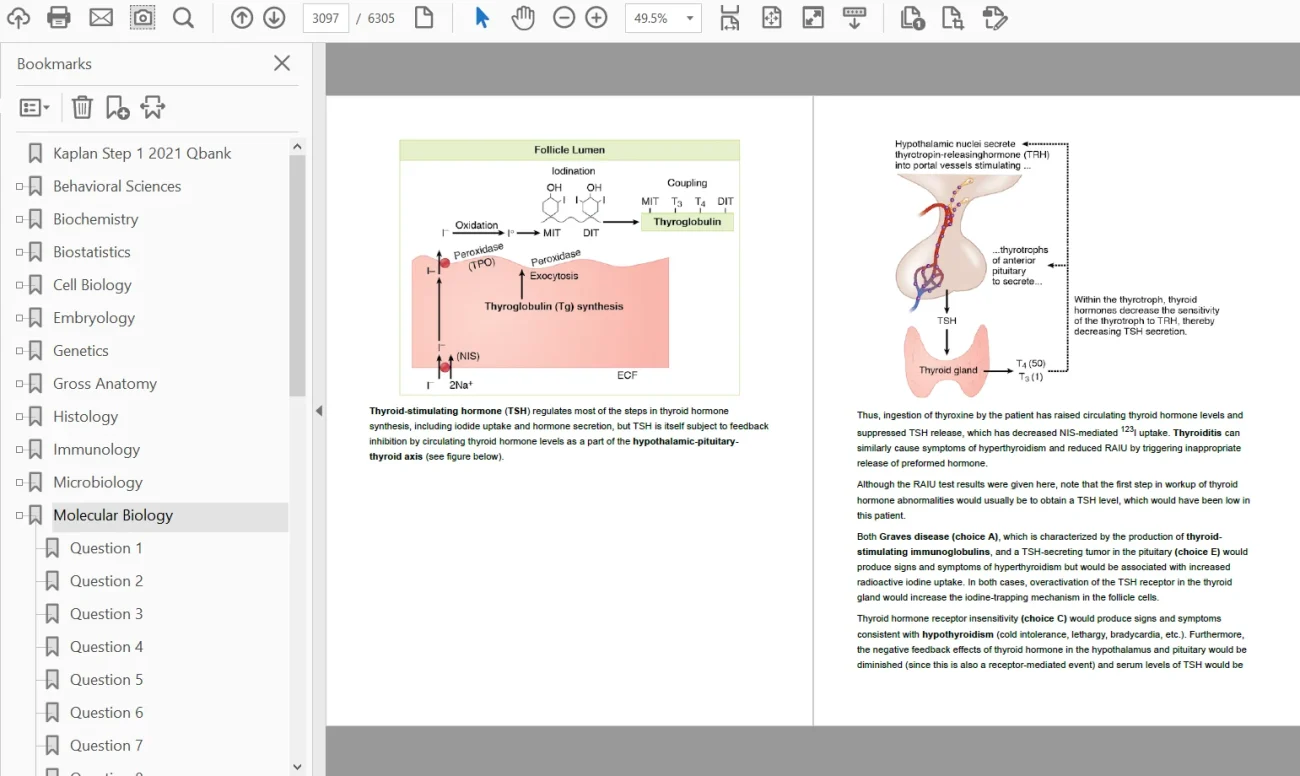Expand the Biostatistics bookmark node

pos(19,252)
